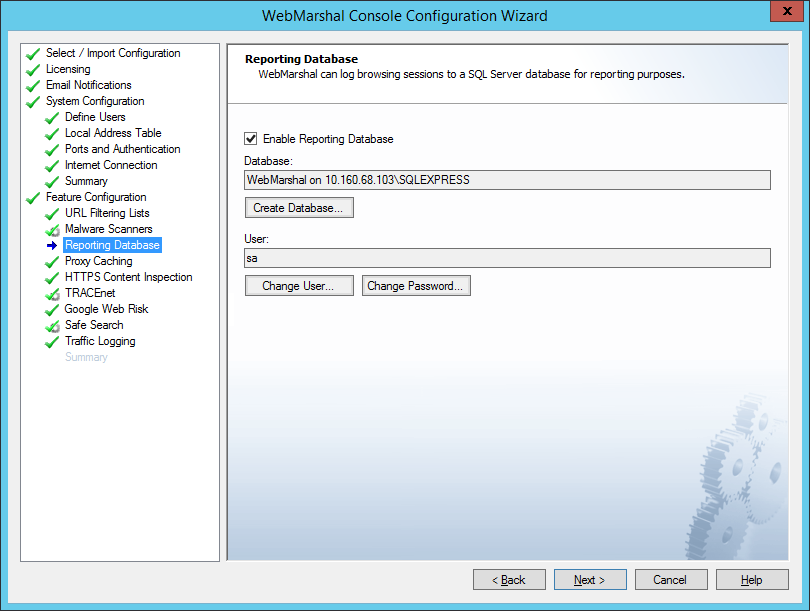The image size is (810, 611).
Task: Open the System Configuration section
Action: click(x=94, y=101)
